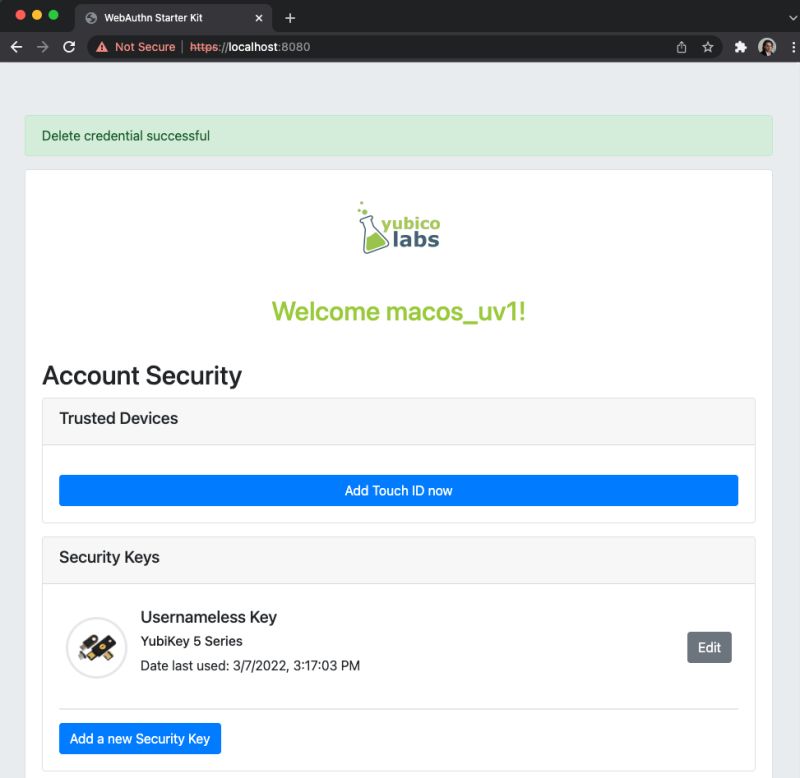
Task: Click the Delete credential successful alert
Action: (399, 135)
